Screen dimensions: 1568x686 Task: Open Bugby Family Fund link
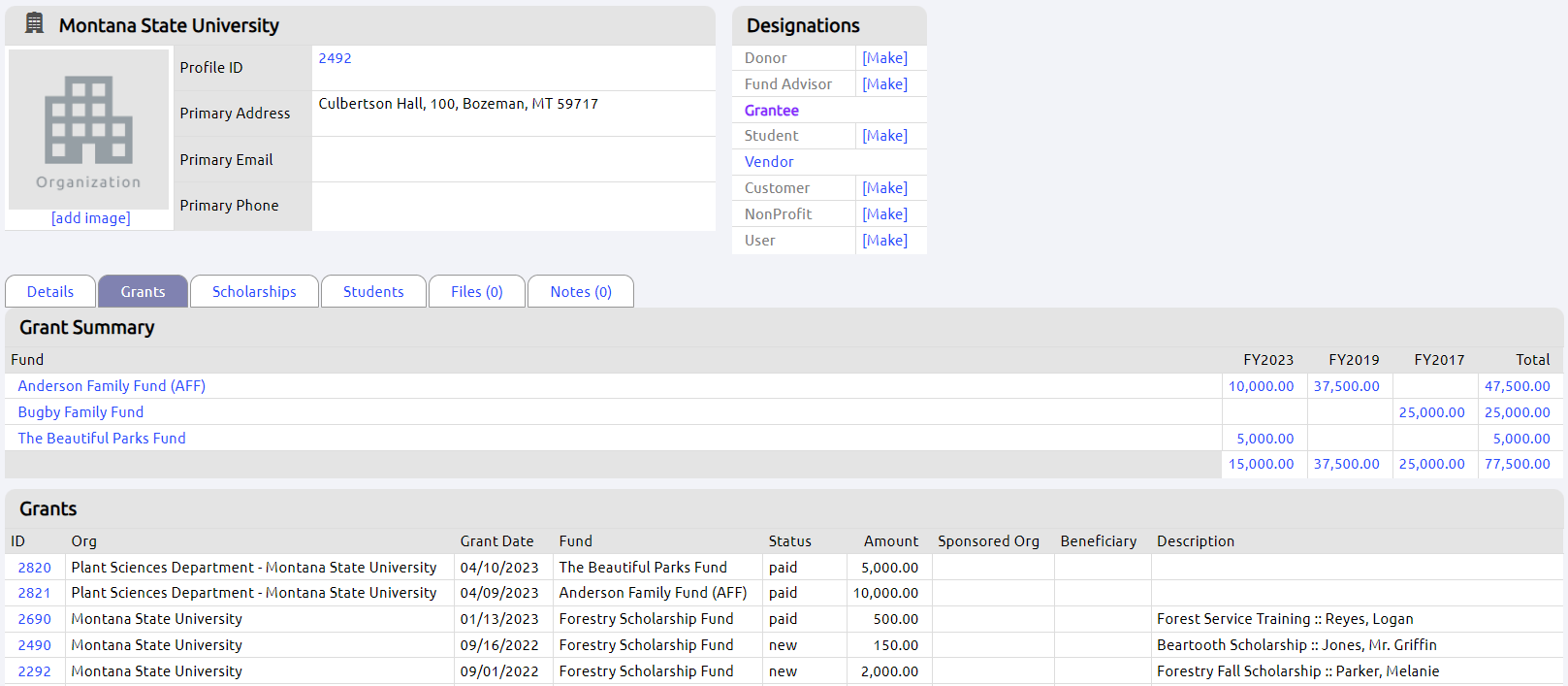point(80,412)
